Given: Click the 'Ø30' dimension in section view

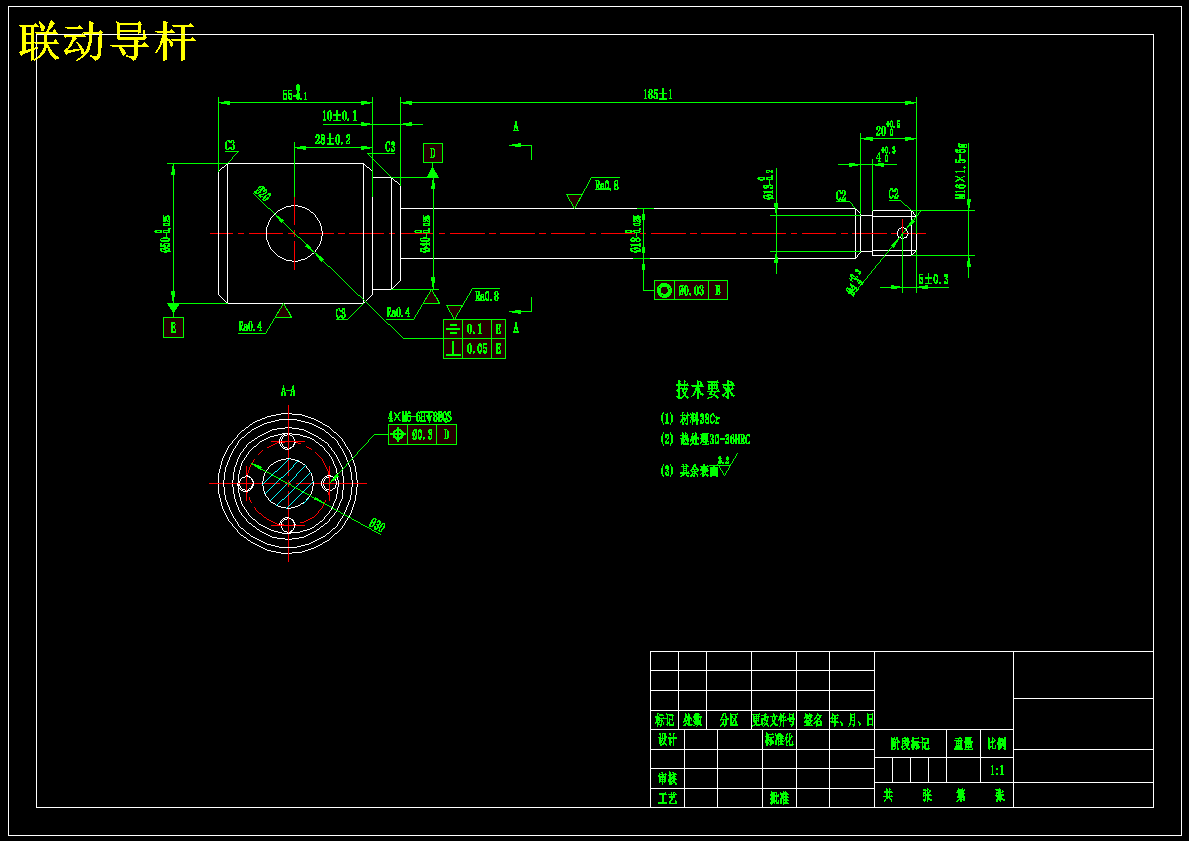Looking at the screenshot, I should coord(376,525).
